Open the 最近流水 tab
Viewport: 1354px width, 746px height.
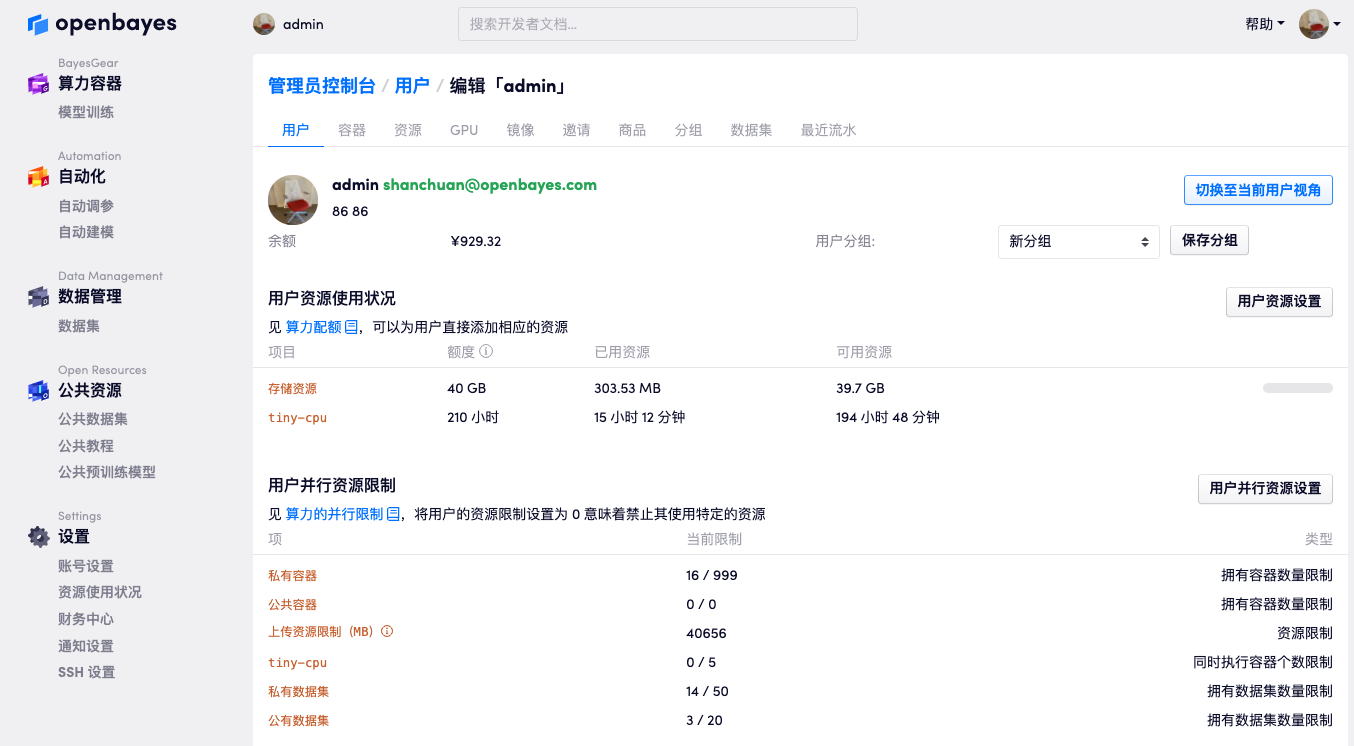828,130
